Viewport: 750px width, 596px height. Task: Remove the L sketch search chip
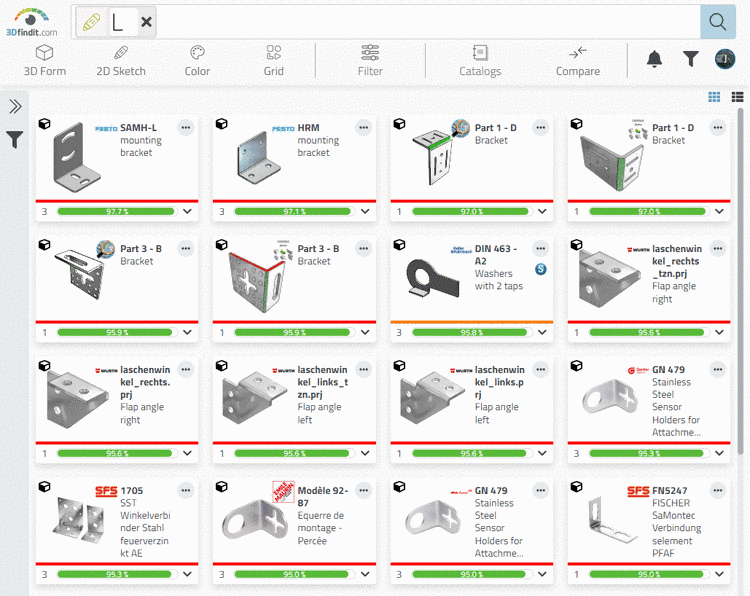coord(146,22)
